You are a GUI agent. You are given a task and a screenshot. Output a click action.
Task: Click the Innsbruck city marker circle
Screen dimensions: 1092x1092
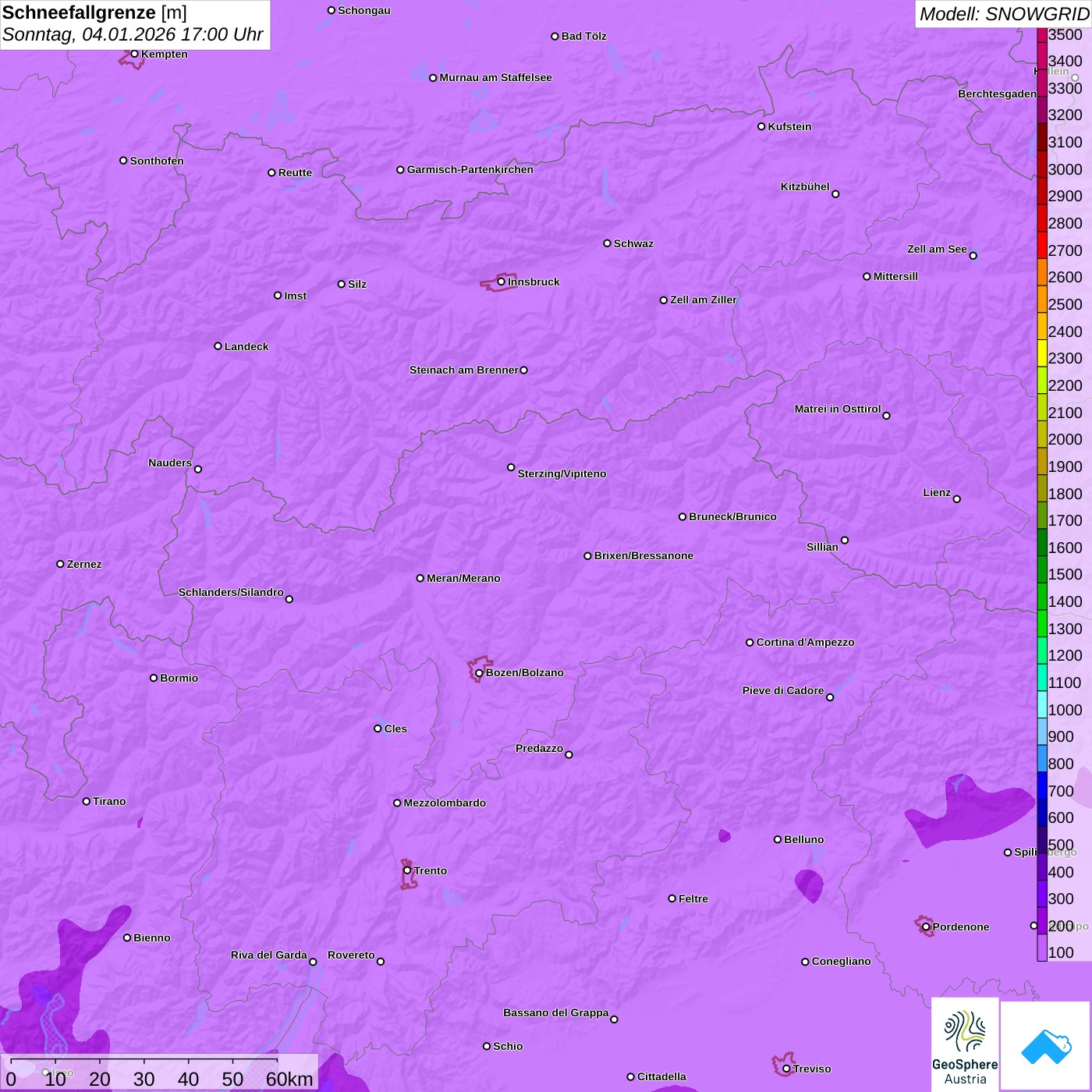pyautogui.click(x=501, y=282)
